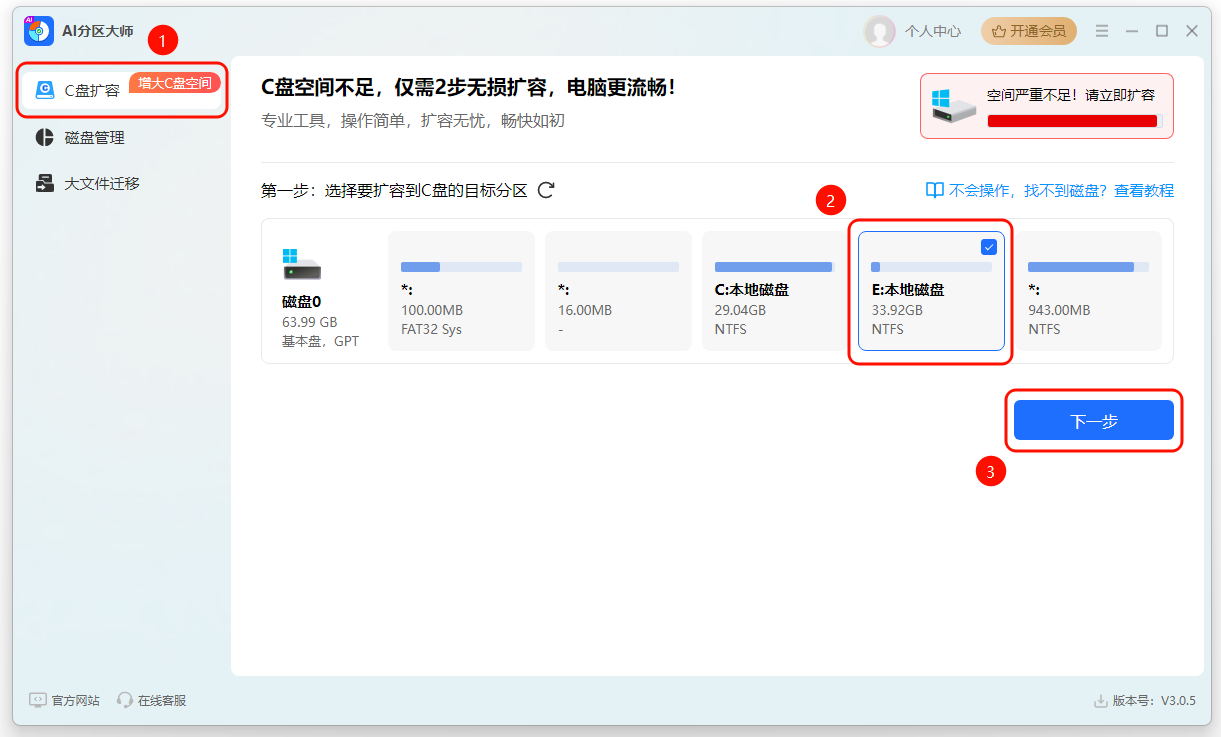The width and height of the screenshot is (1221, 737).
Task: Select the 100.00MB FAT32 Sys partition
Action: point(461,291)
